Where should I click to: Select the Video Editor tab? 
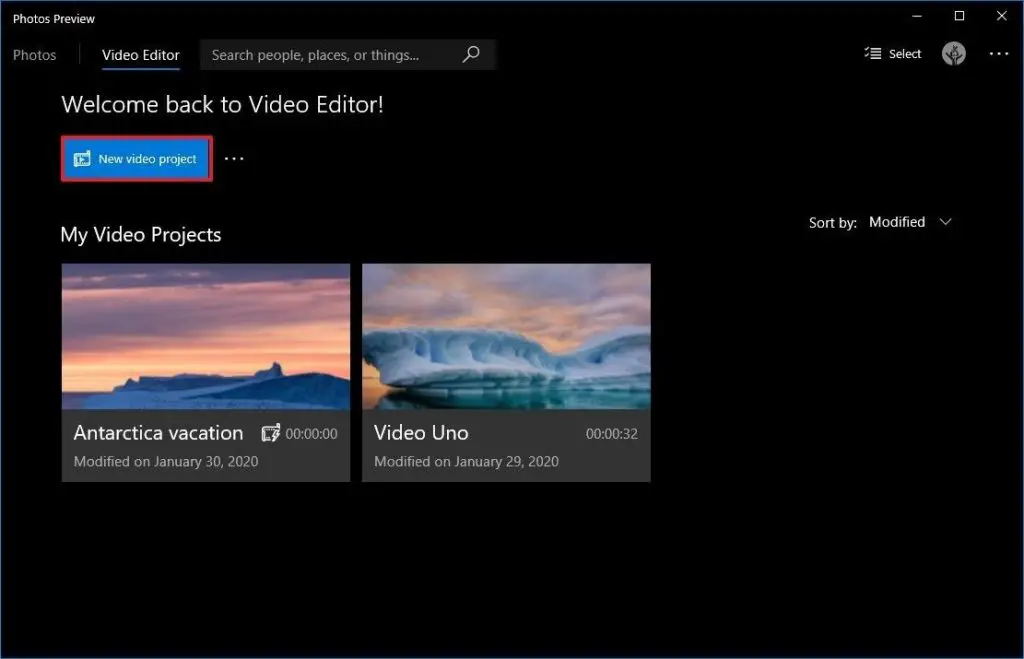click(x=141, y=55)
